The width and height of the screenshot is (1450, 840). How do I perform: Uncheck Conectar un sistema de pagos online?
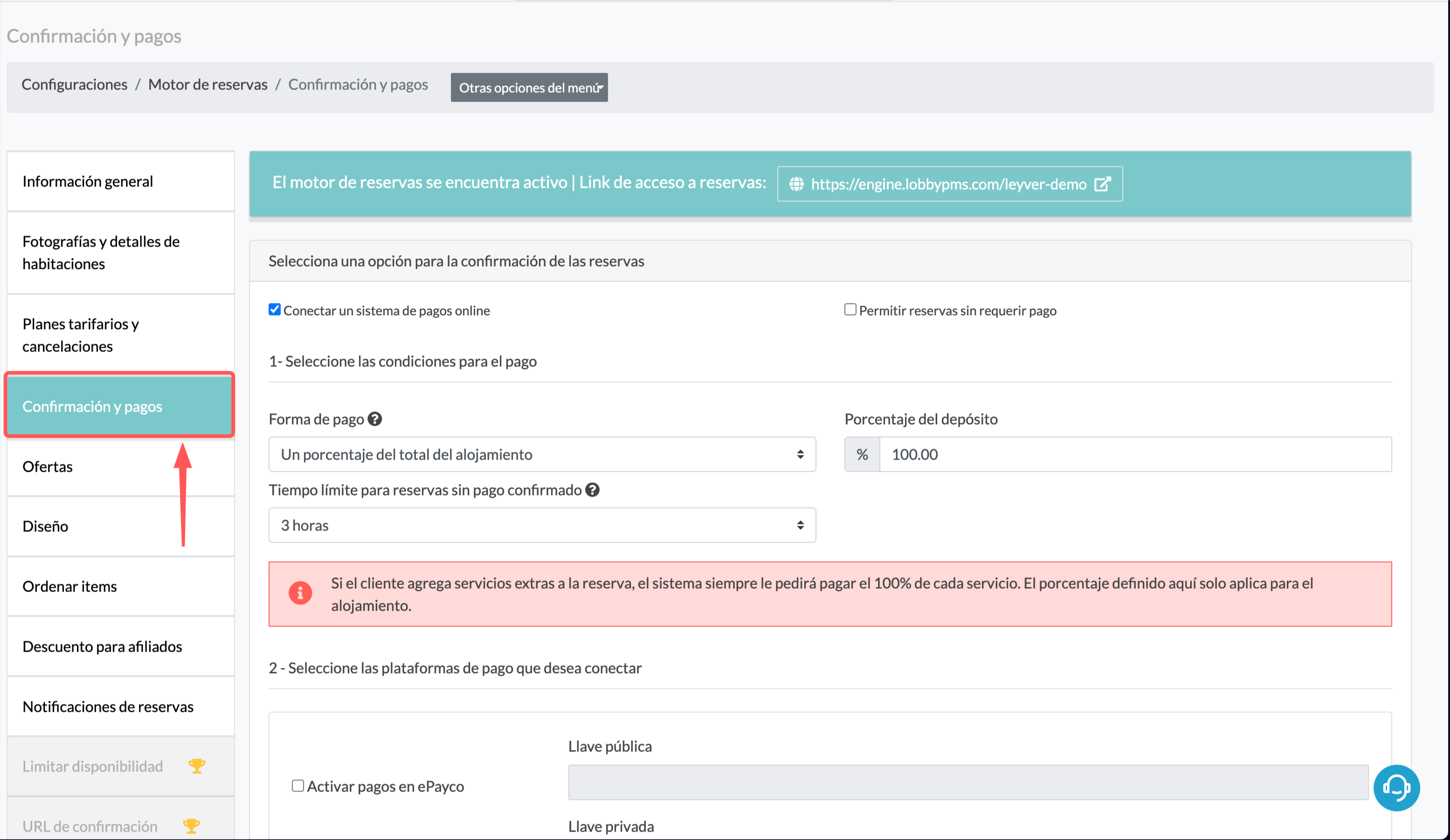(275, 310)
